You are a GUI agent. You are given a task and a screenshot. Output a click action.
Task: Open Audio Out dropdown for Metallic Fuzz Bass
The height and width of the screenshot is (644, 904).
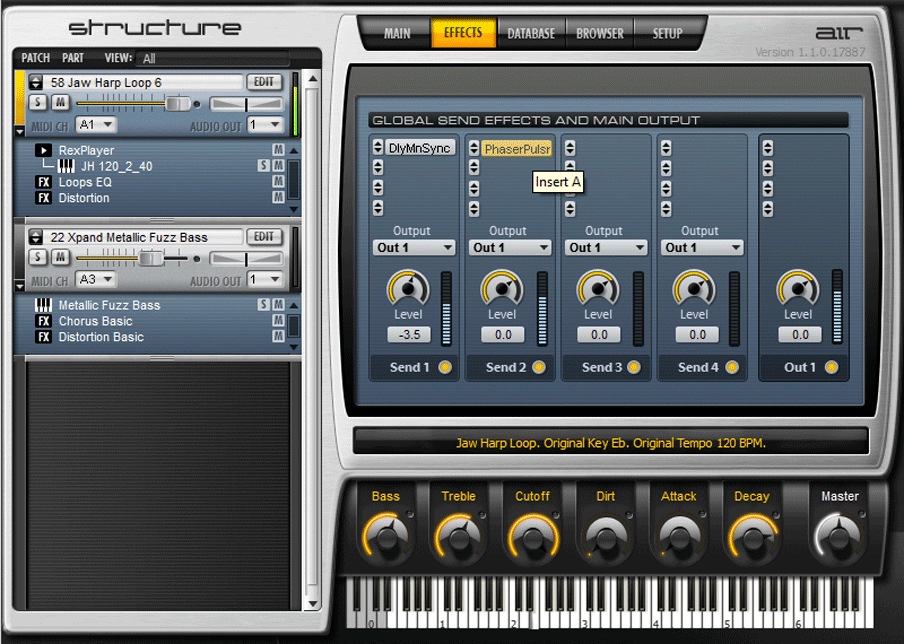pos(266,280)
